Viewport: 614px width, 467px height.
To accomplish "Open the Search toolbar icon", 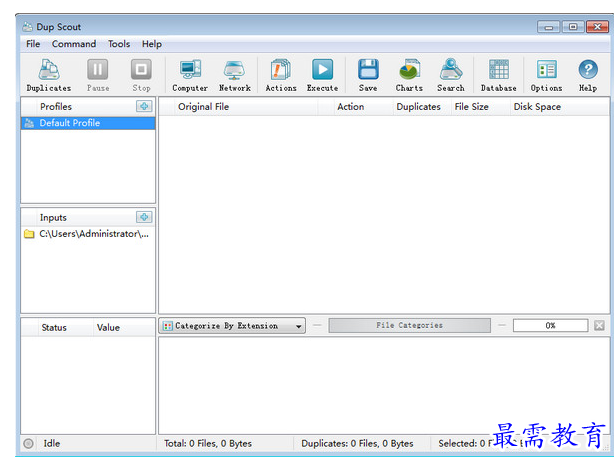I will pyautogui.click(x=451, y=76).
